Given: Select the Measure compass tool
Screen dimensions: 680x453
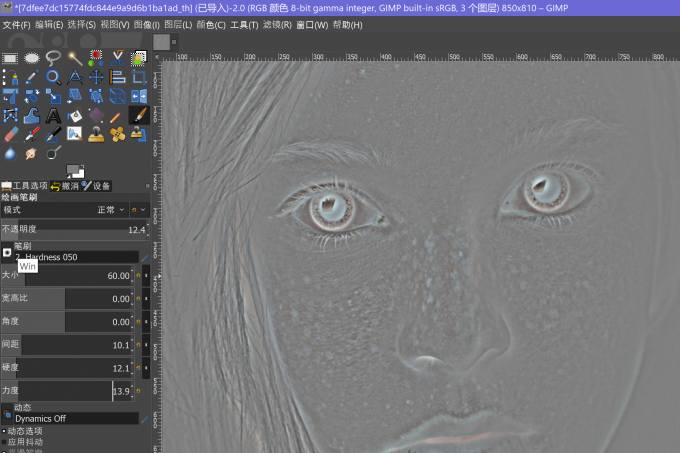Looking at the screenshot, I should (x=75, y=77).
